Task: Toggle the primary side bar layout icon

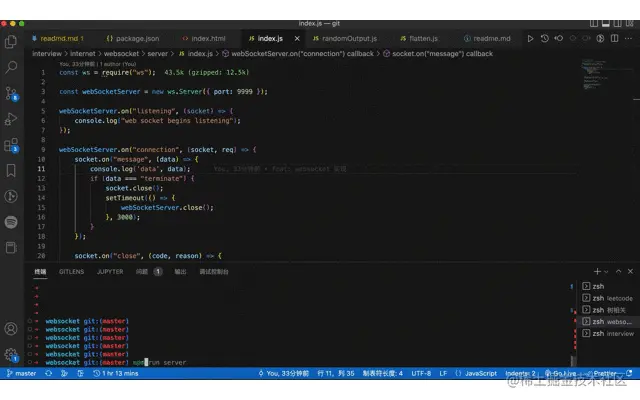Action: 594,24
